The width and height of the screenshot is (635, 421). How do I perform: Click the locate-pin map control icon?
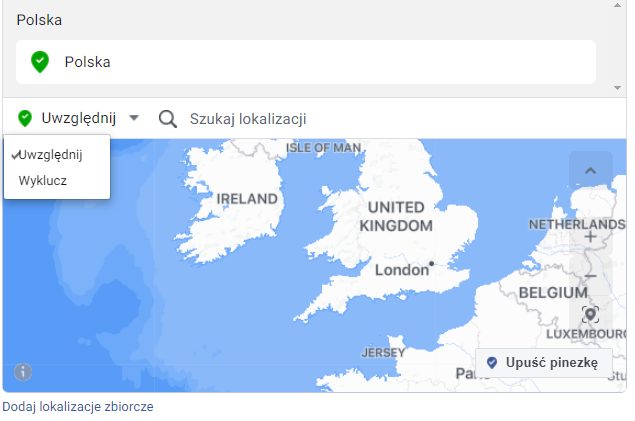(590, 314)
